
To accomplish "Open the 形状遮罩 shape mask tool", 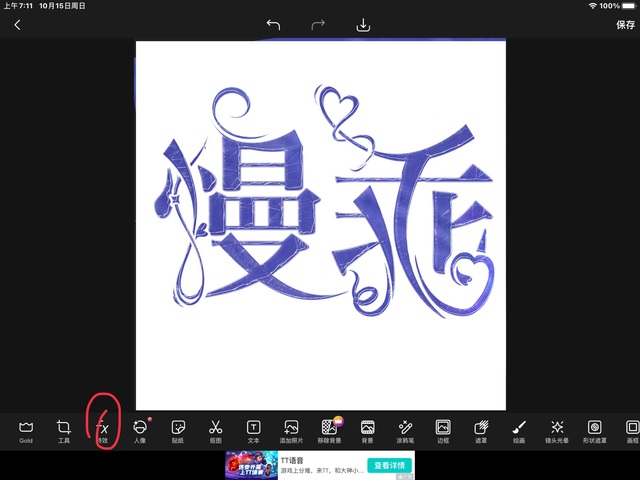I will (x=594, y=429).
